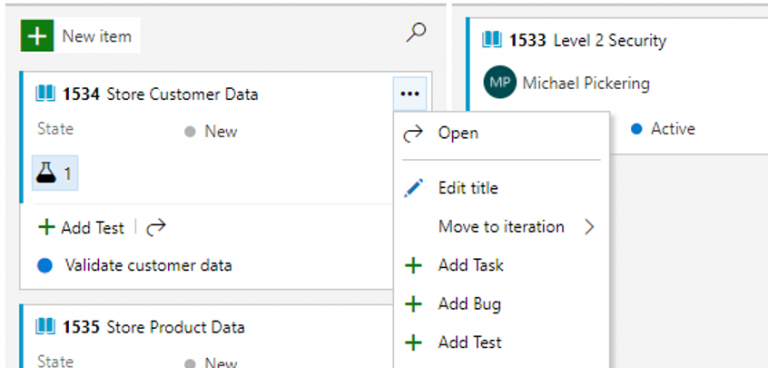The height and width of the screenshot is (368, 768).
Task: Click the Active state on card 1533
Action: click(x=672, y=129)
